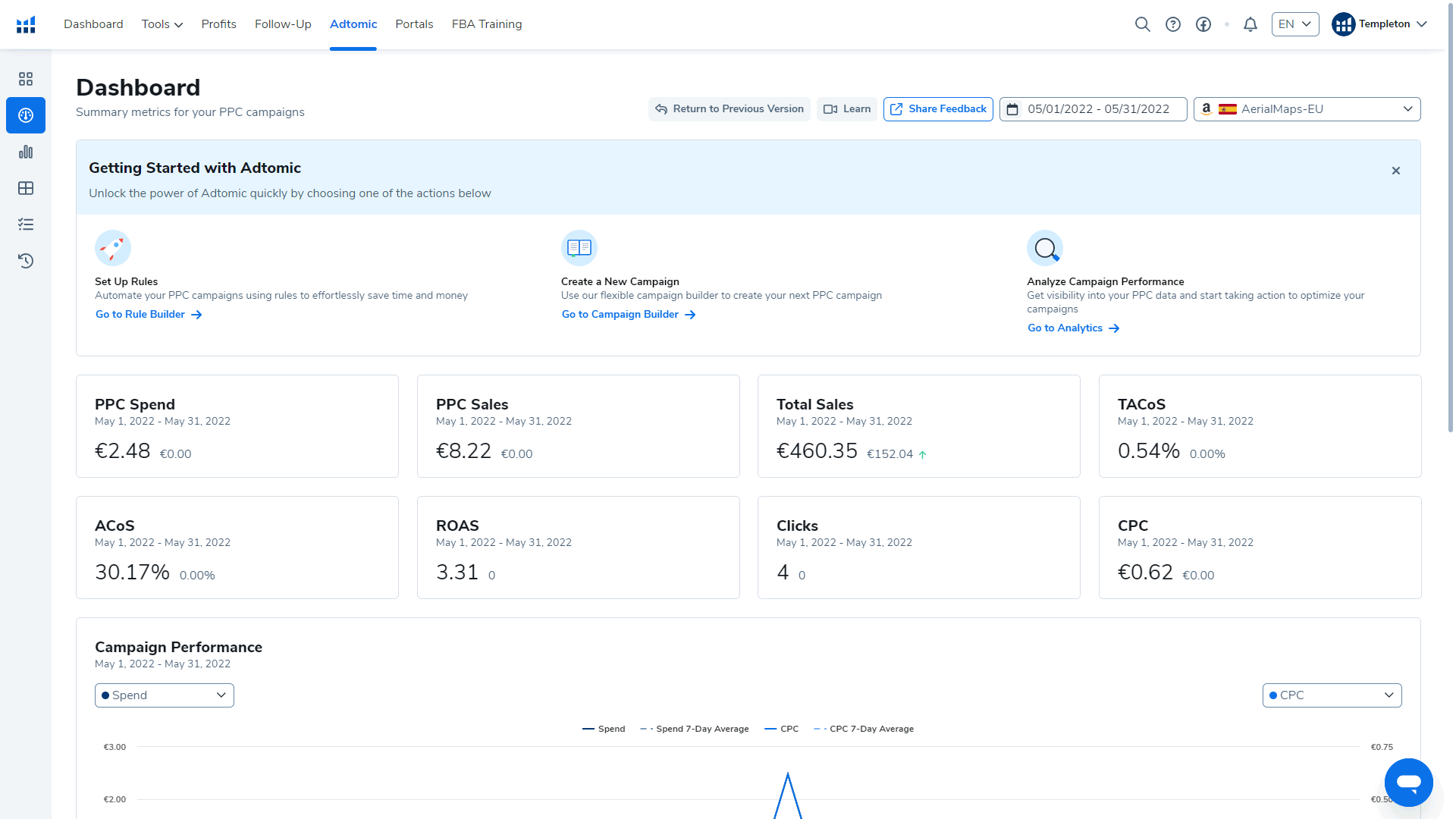Open the chat support bubble

click(1409, 783)
